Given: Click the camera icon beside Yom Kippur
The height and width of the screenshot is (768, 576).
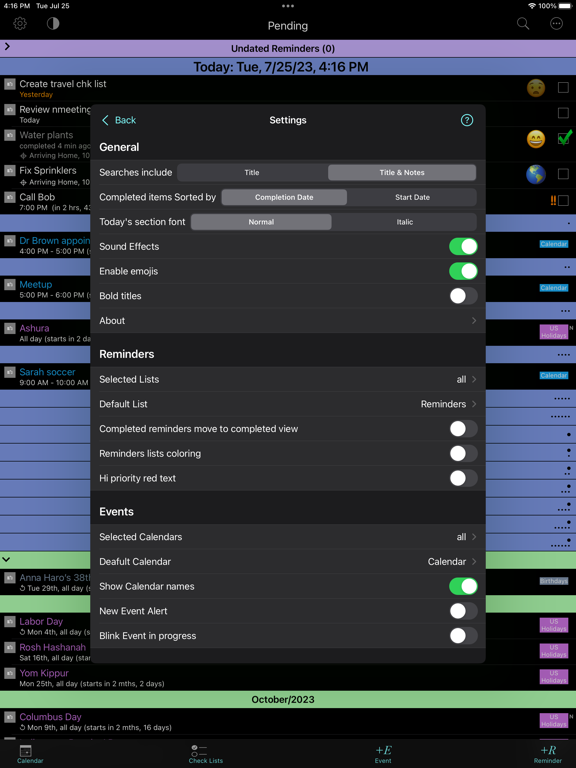Looking at the screenshot, I should point(10,673).
